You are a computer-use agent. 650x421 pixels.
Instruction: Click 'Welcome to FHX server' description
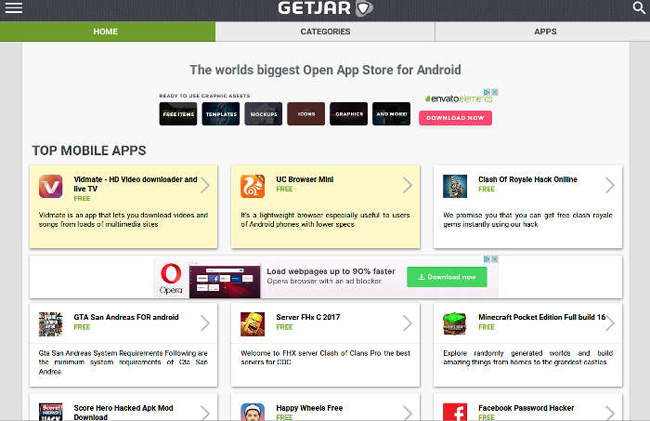point(325,358)
